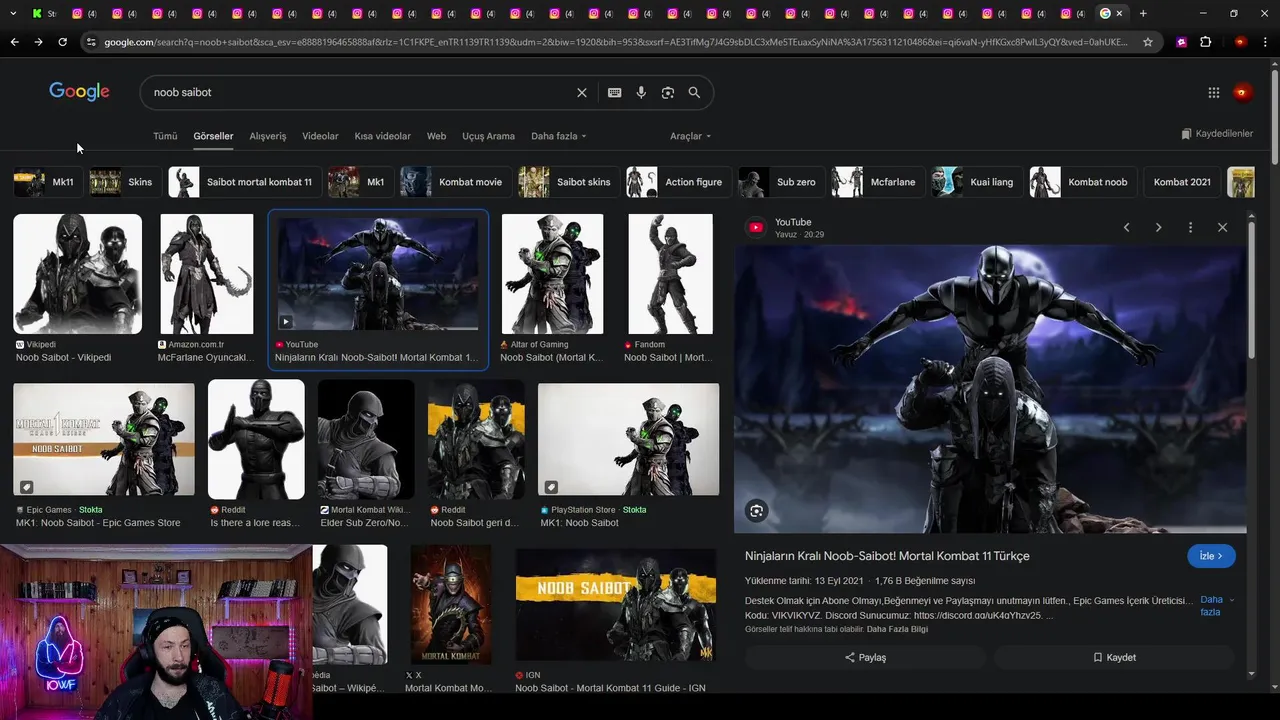Select the Kombat noob filter chip
Screen dimensions: 1280x720
1083,182
